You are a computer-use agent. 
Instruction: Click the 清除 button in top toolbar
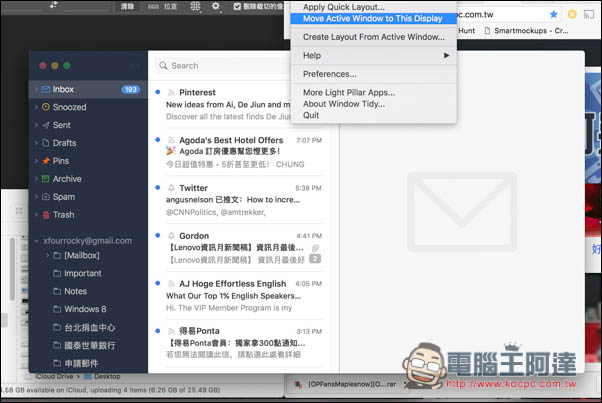127,6
